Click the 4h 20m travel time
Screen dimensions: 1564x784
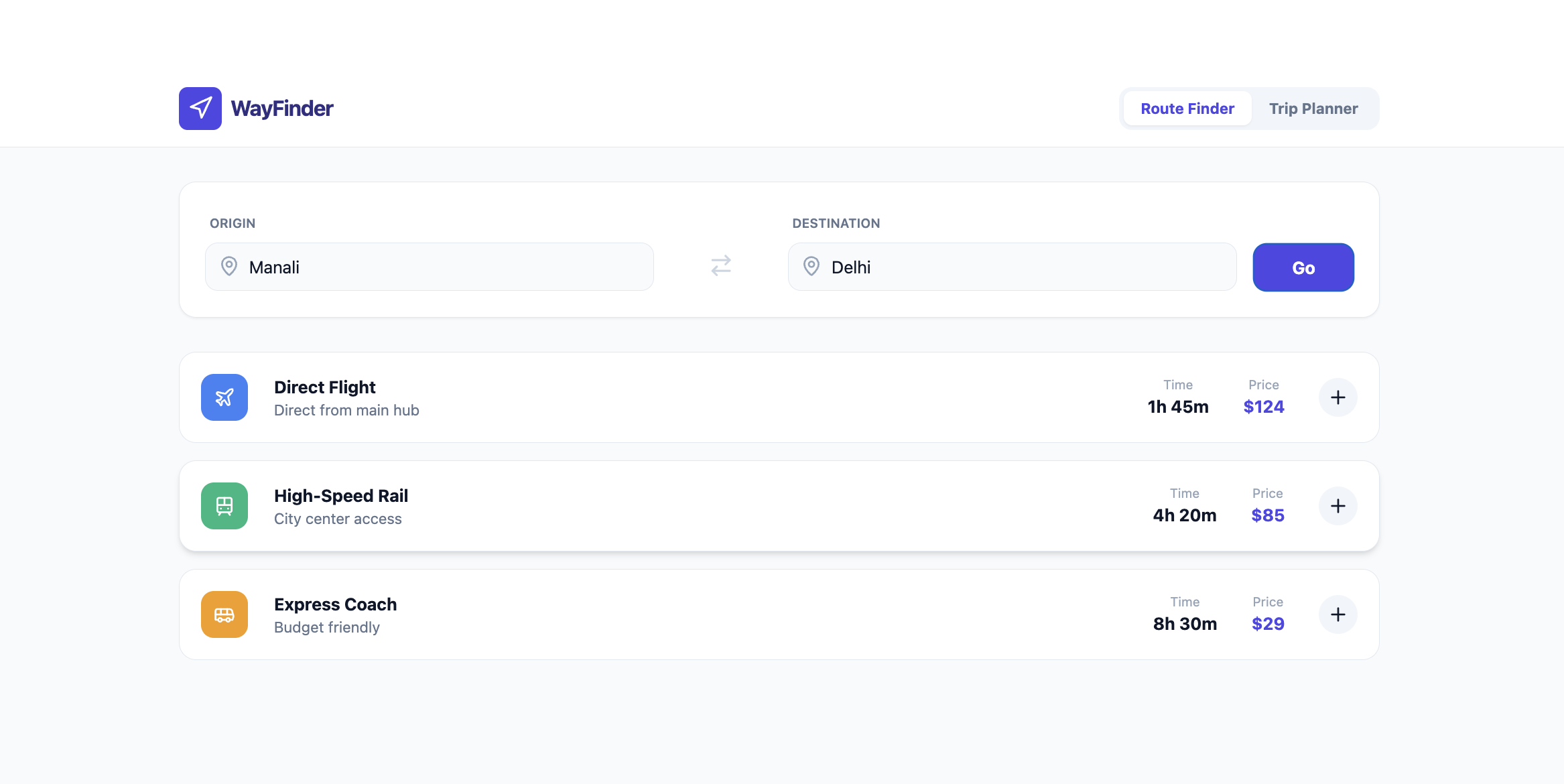1185,515
